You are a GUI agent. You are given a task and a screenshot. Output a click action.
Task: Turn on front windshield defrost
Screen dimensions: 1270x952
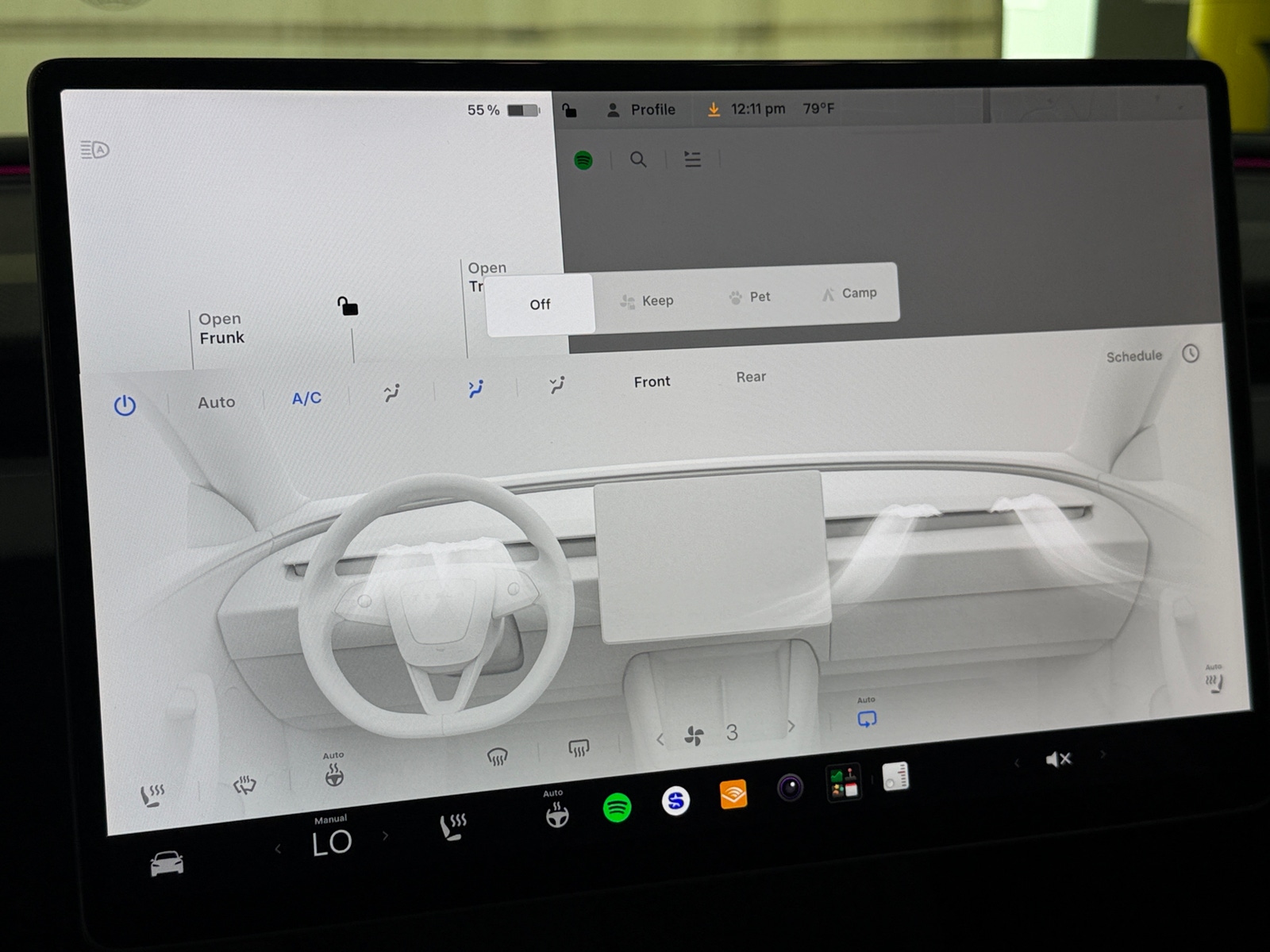[x=497, y=757]
